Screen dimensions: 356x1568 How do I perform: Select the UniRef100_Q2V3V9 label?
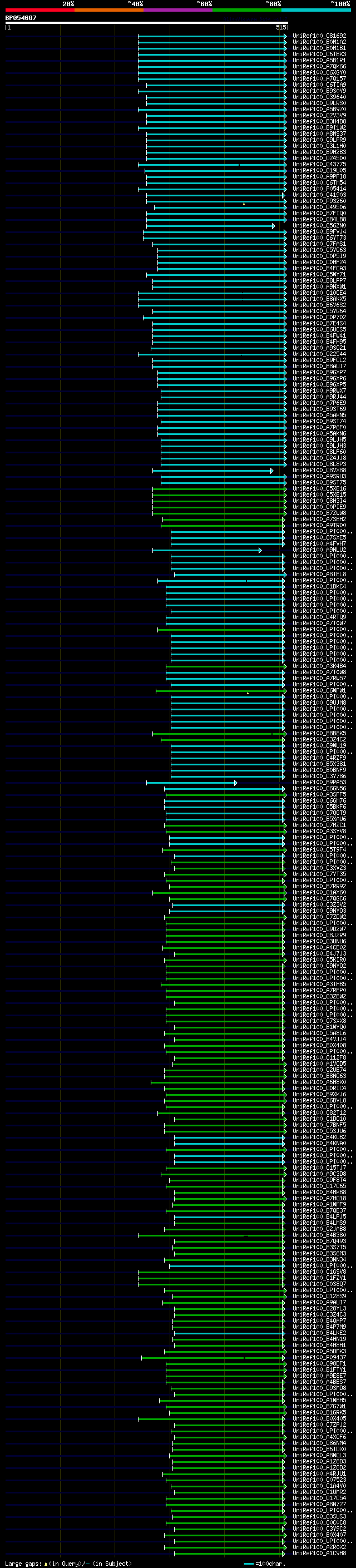click(319, 116)
